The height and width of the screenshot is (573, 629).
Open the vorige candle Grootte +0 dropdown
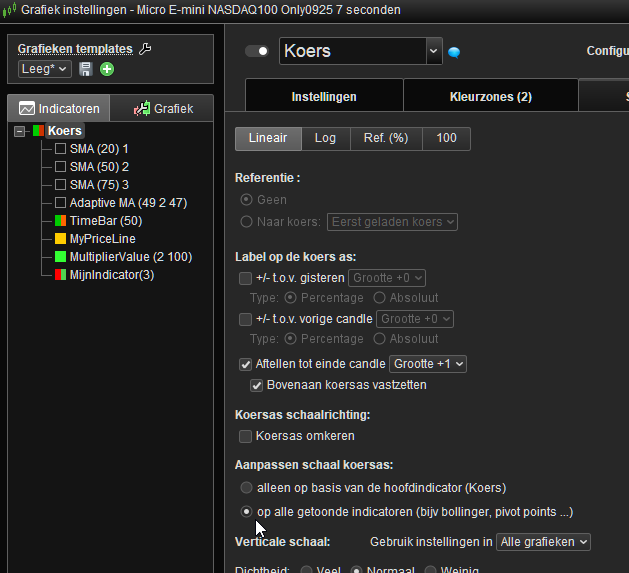coord(415,319)
